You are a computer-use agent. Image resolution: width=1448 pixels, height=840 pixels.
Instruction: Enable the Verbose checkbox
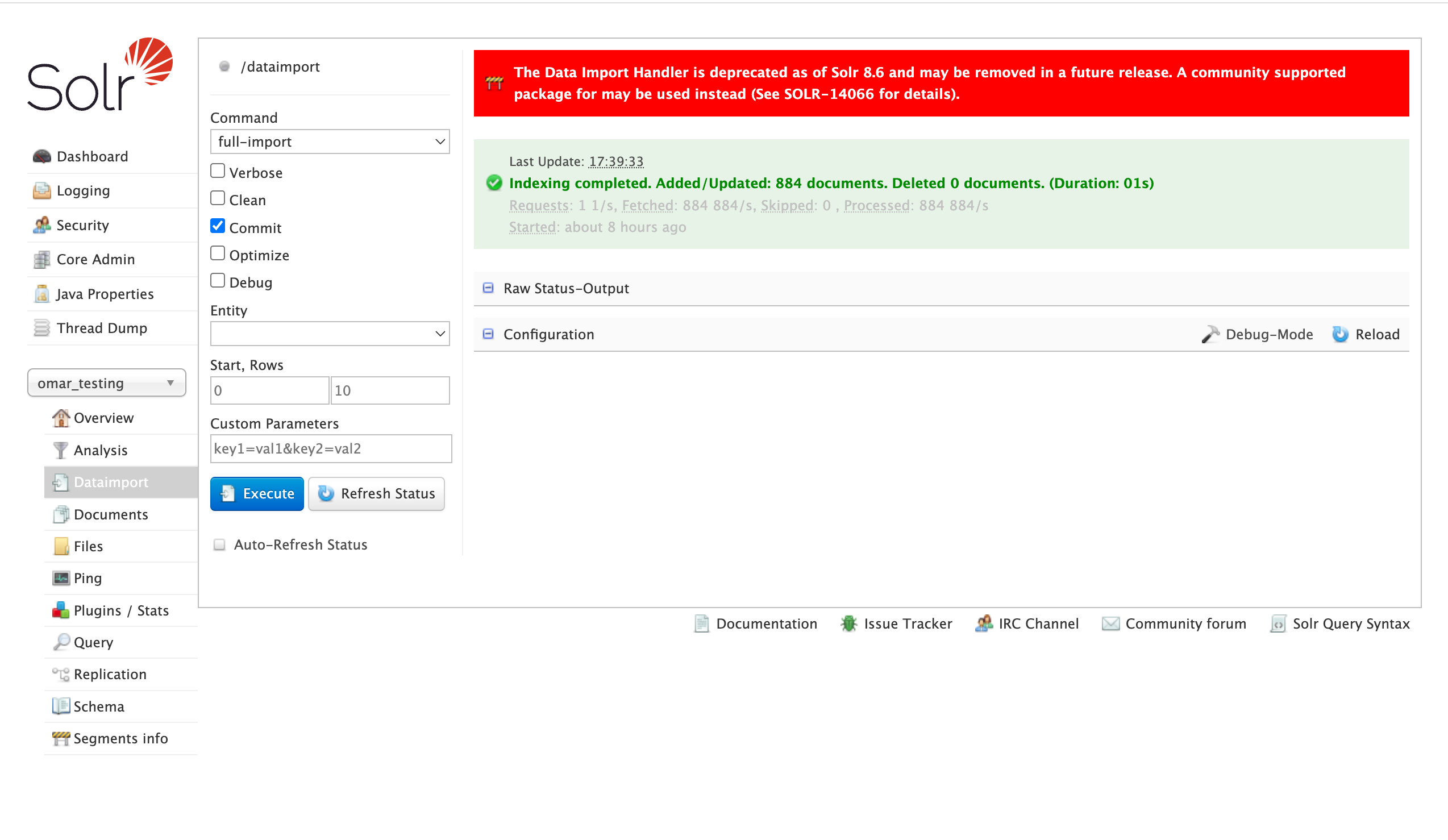click(217, 170)
